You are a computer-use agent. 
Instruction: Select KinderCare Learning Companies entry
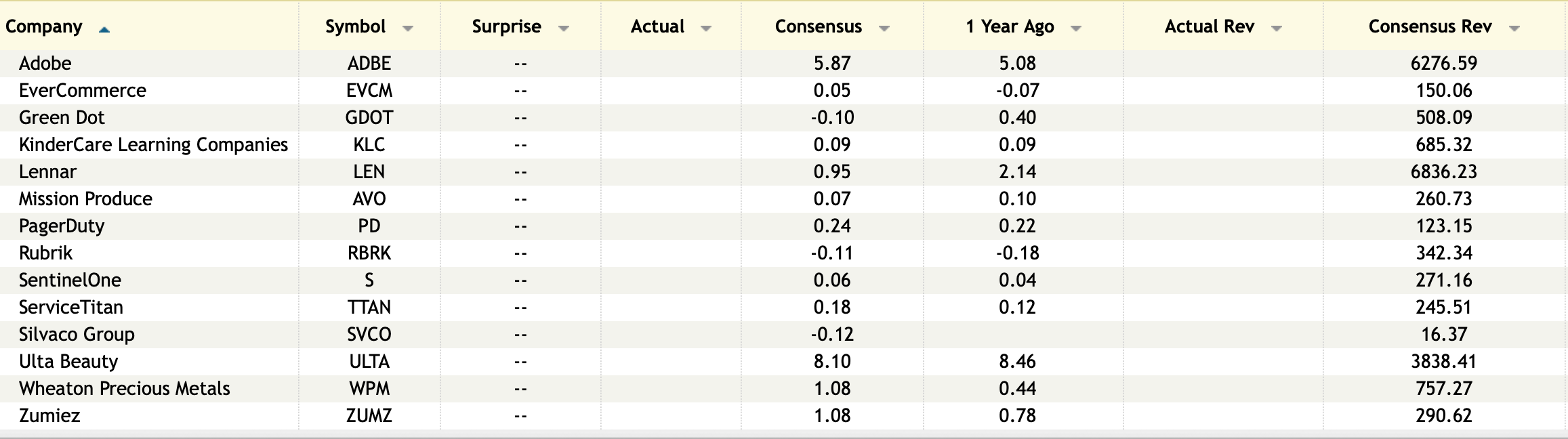click(153, 144)
